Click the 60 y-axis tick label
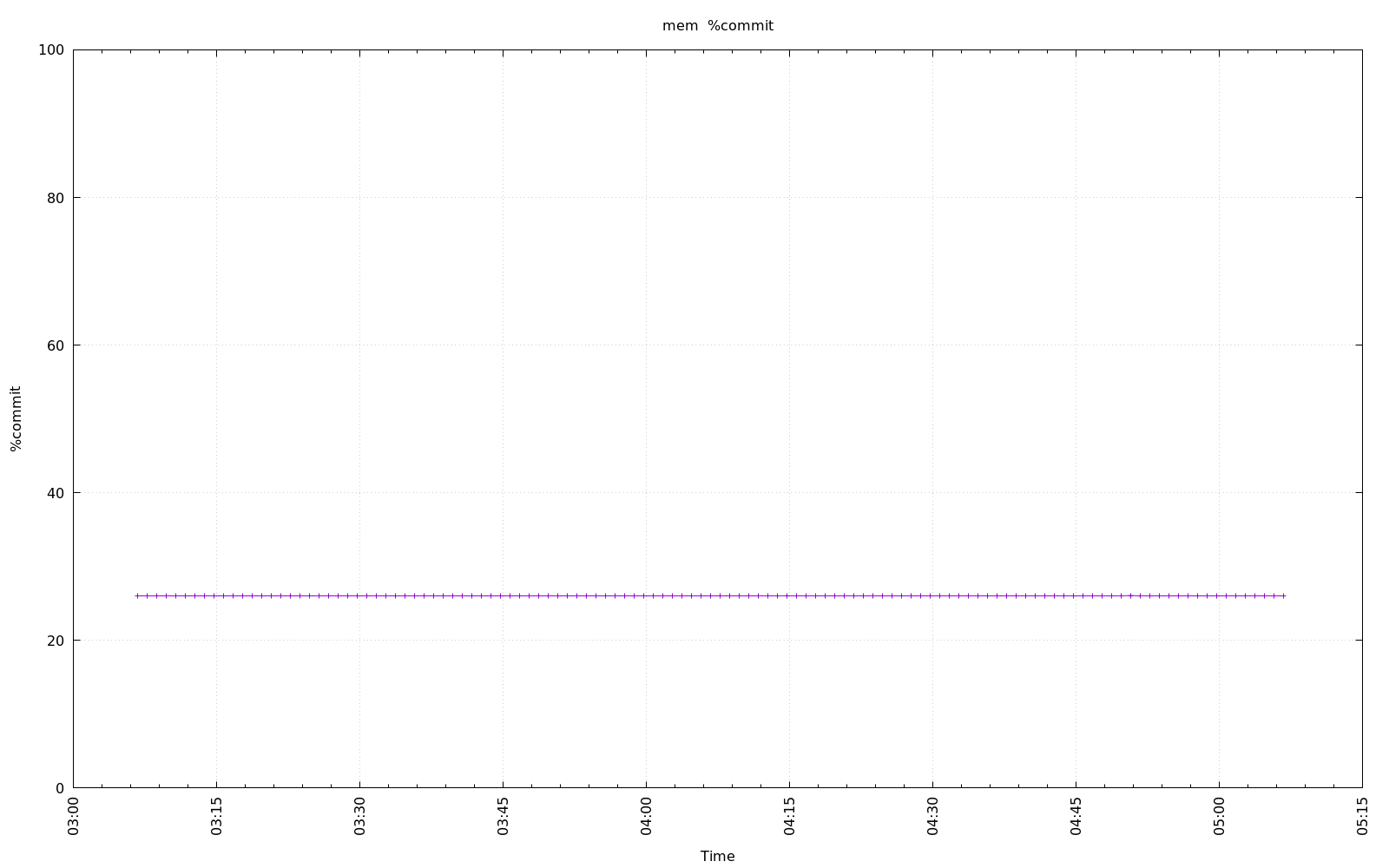 point(55,345)
